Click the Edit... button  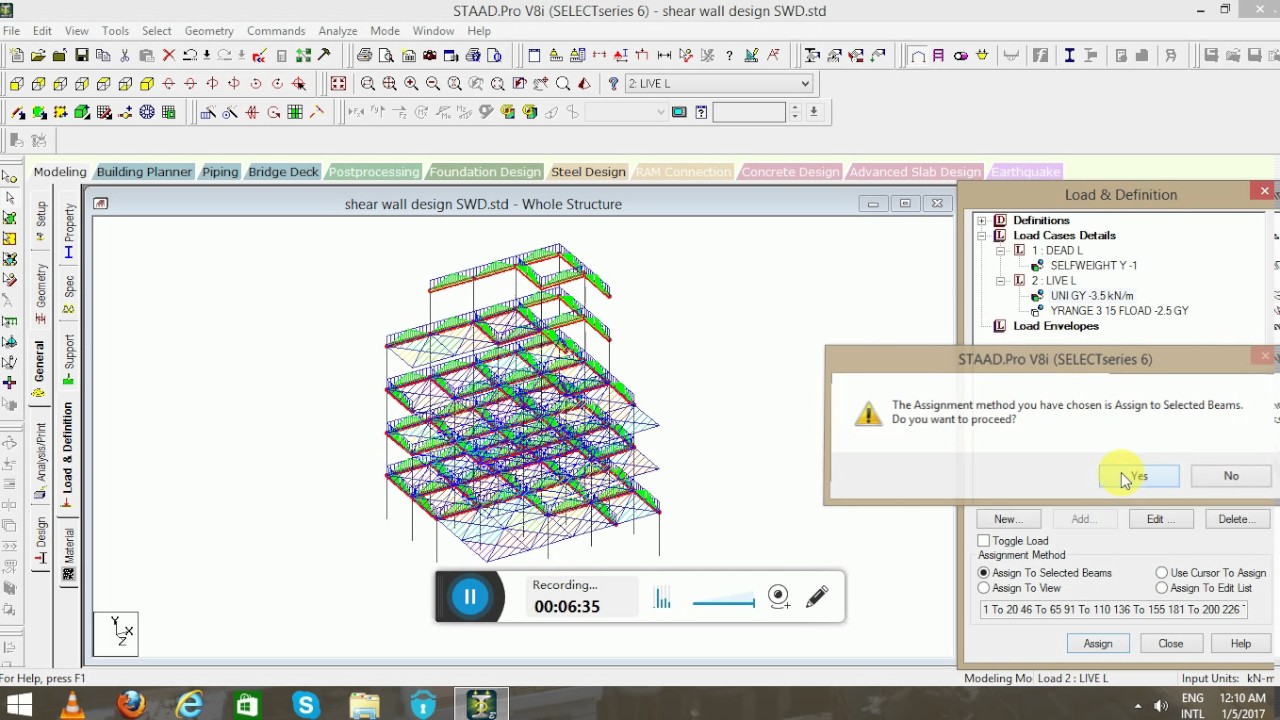(1160, 519)
